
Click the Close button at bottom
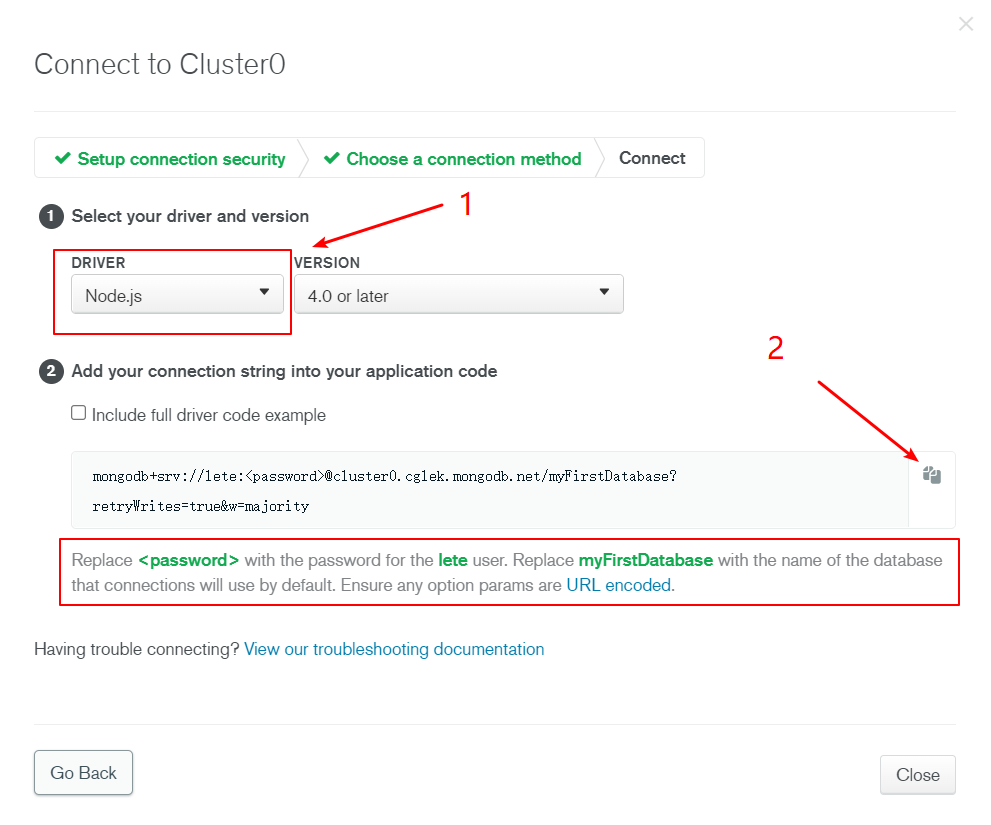tap(917, 775)
